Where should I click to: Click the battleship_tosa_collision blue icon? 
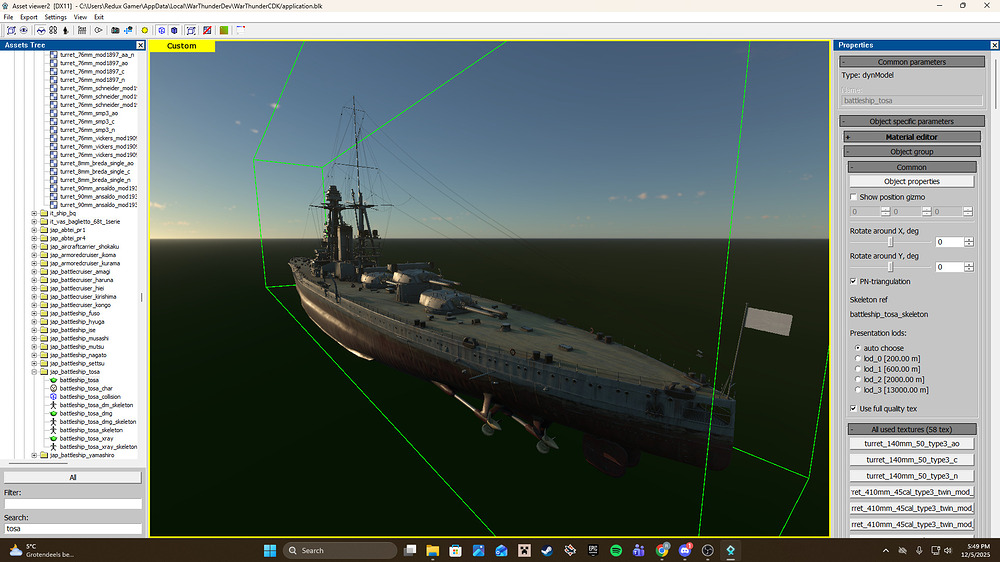coord(53,397)
